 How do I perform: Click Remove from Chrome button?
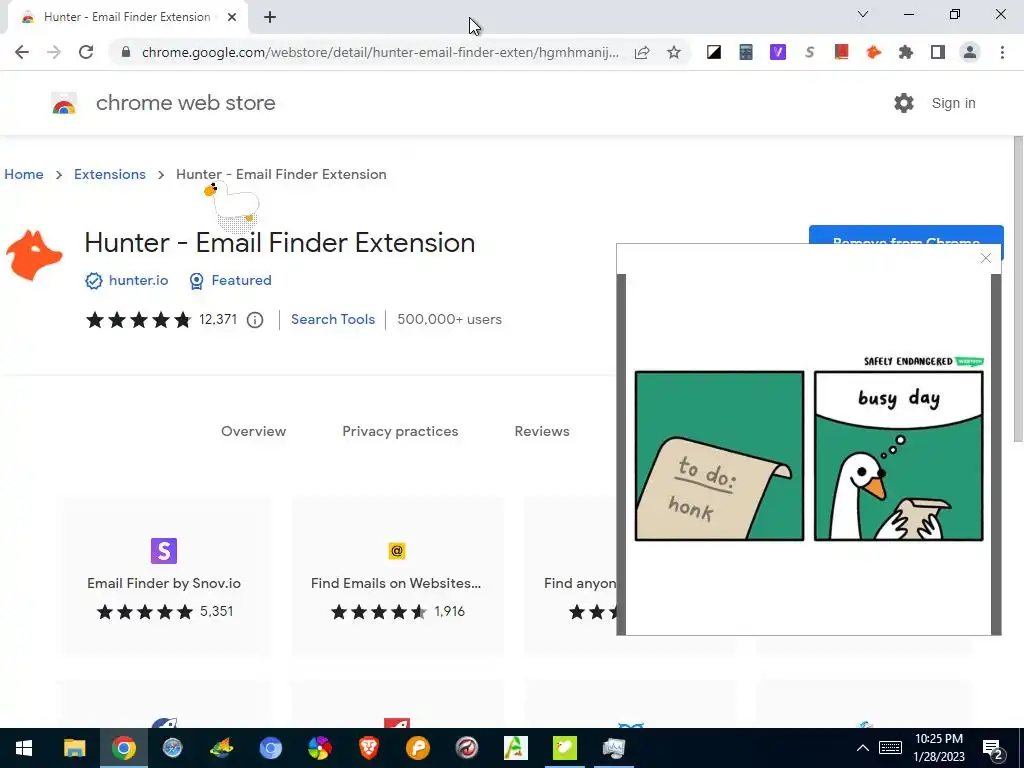906,235
